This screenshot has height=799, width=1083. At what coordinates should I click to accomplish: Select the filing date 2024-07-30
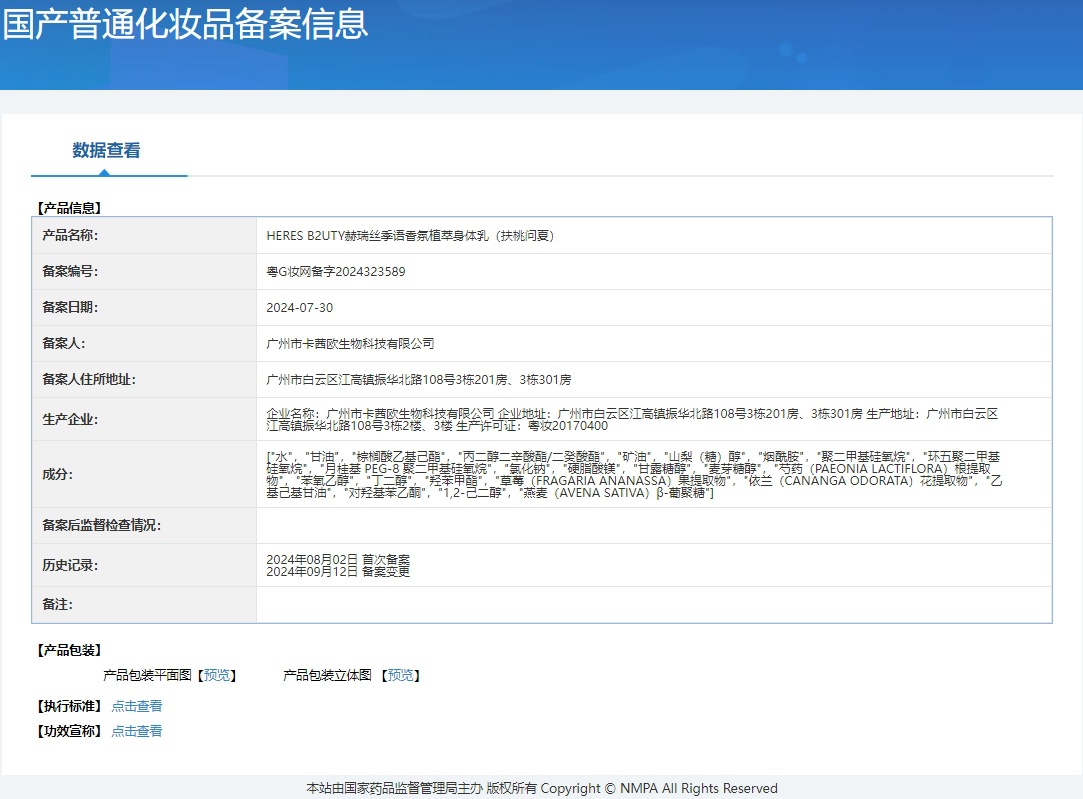tap(300, 307)
